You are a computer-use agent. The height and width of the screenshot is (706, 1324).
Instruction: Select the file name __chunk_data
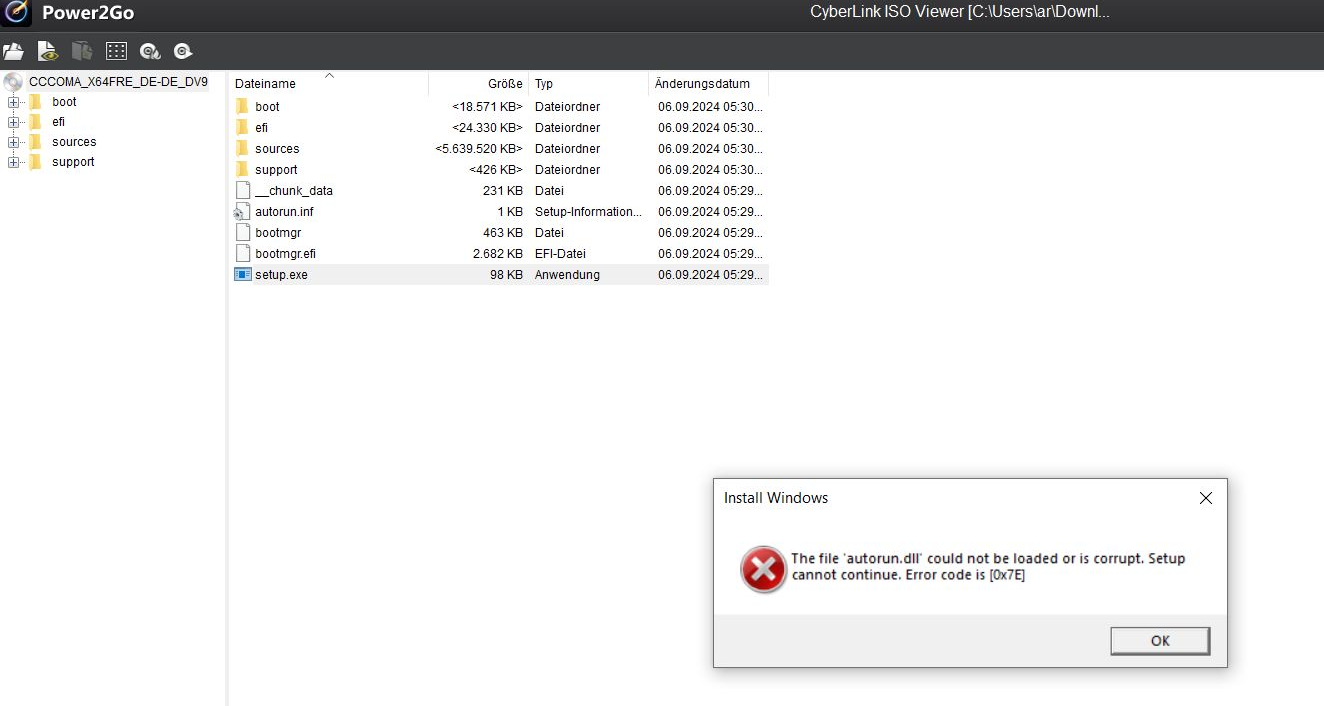pyautogui.click(x=294, y=191)
